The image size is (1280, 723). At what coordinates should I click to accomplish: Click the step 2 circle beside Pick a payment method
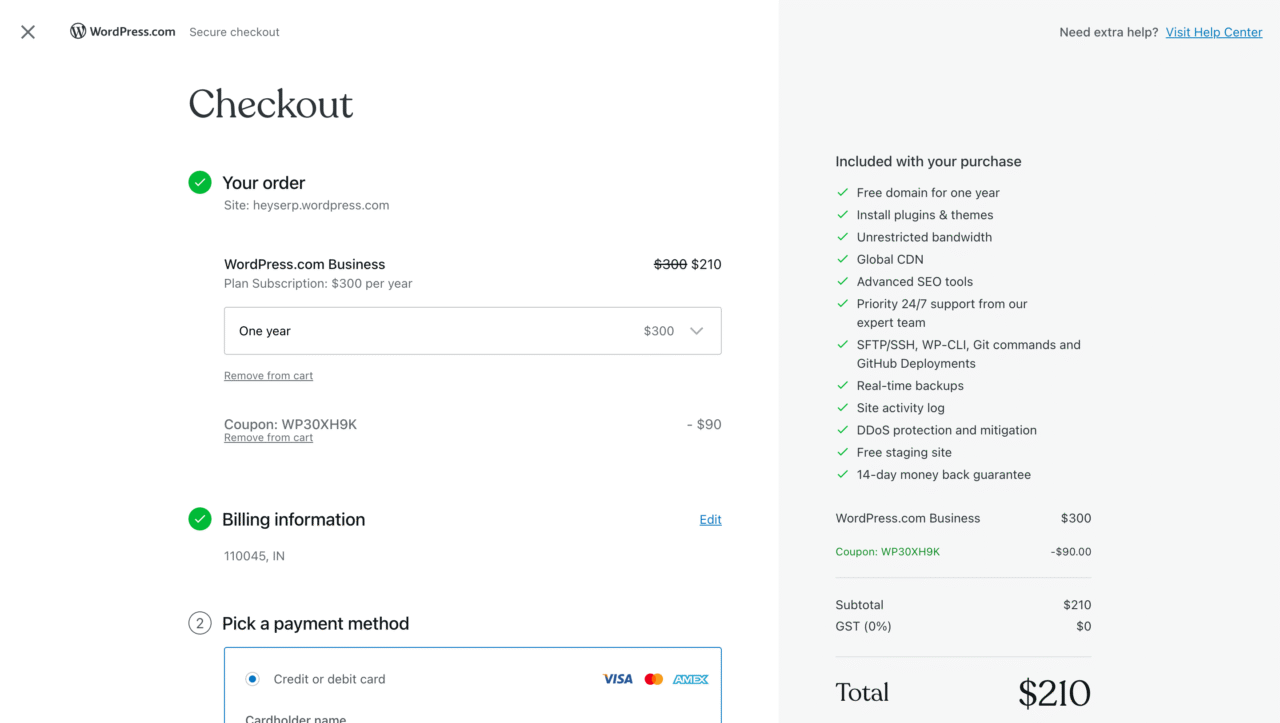(x=199, y=622)
